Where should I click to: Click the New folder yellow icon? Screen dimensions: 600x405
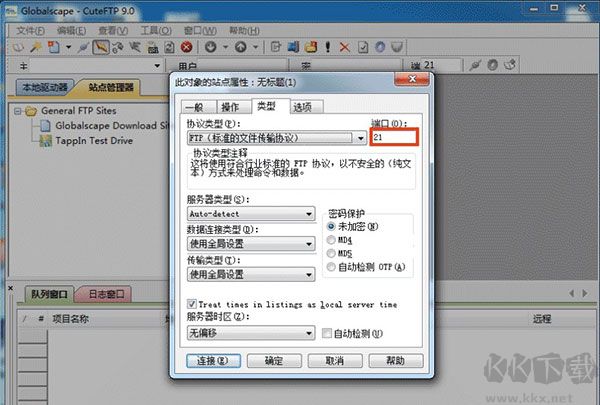click(x=311, y=47)
